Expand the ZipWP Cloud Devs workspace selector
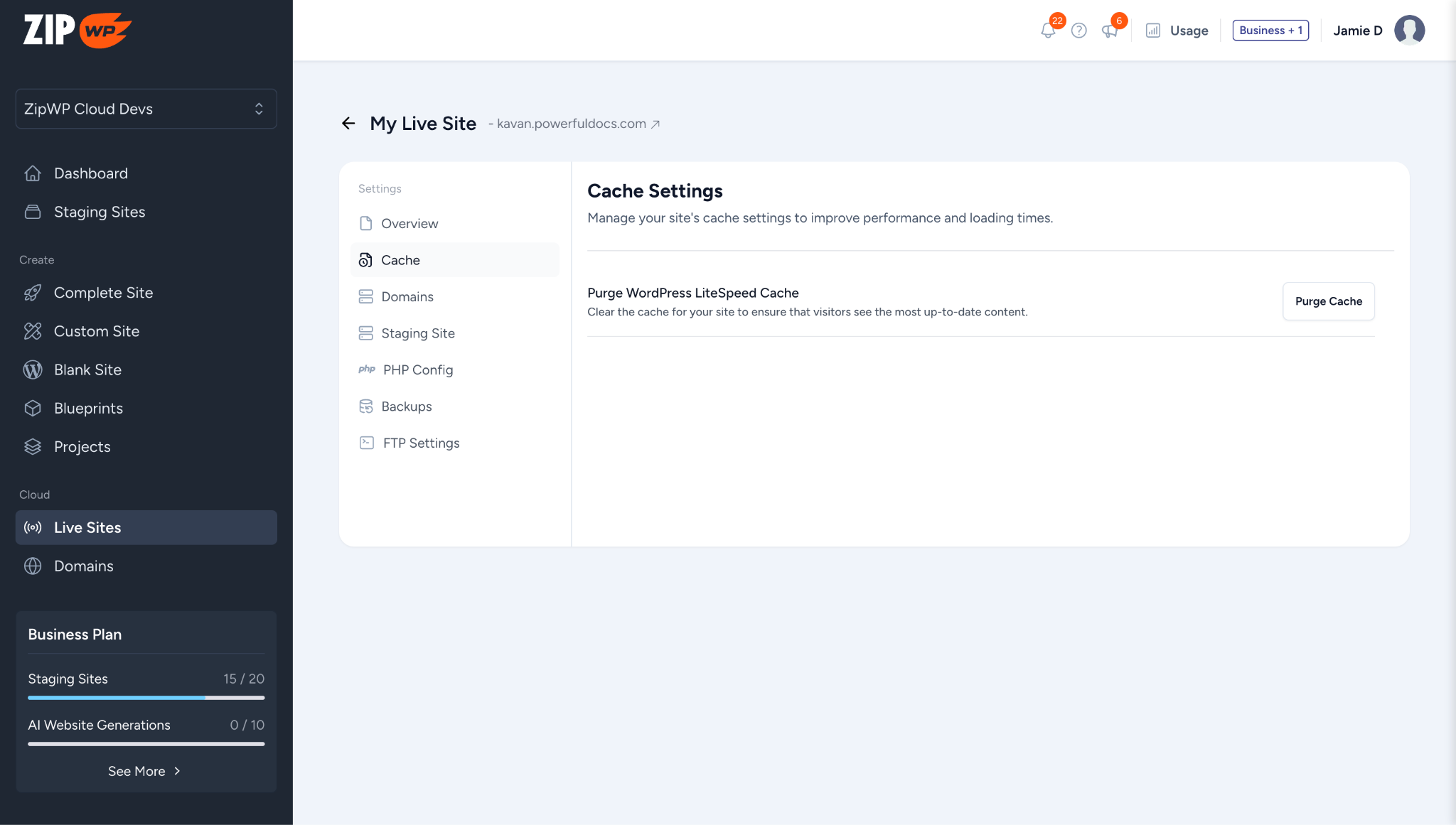This screenshot has width=1456, height=825. pos(146,109)
